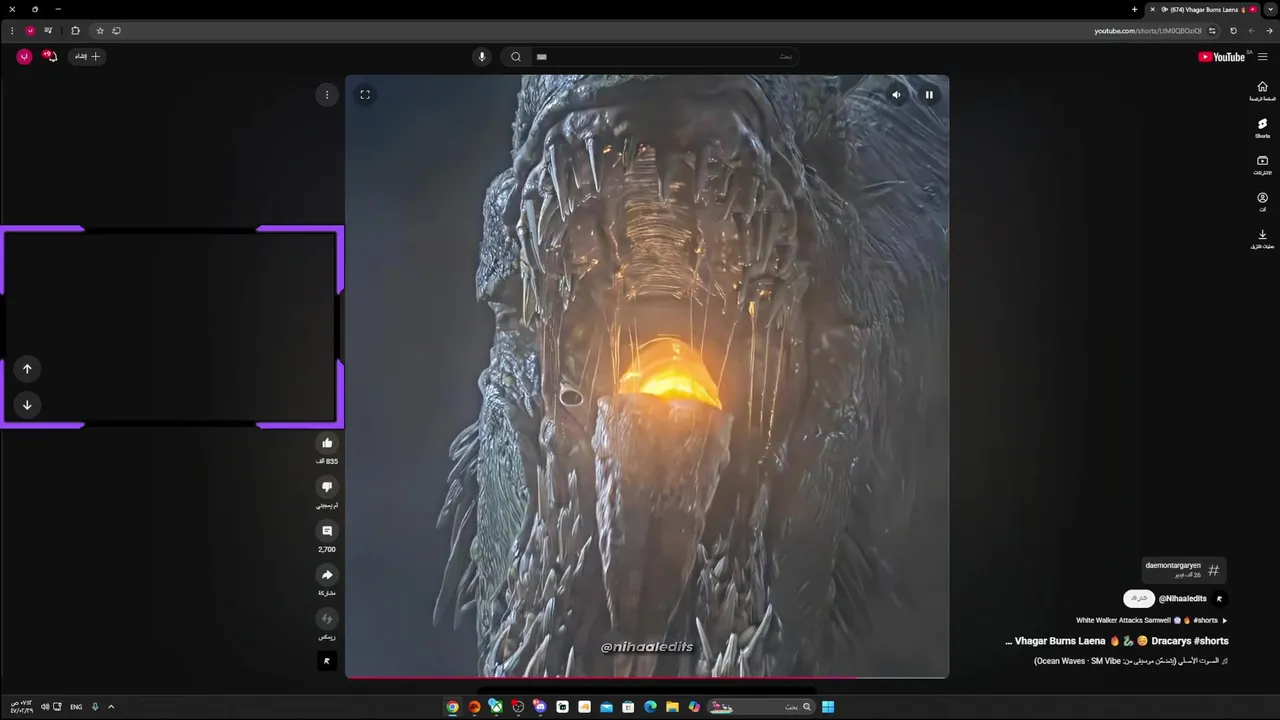This screenshot has width=1280, height=720.
Task: Start voice search with the microphone
Action: click(x=482, y=57)
